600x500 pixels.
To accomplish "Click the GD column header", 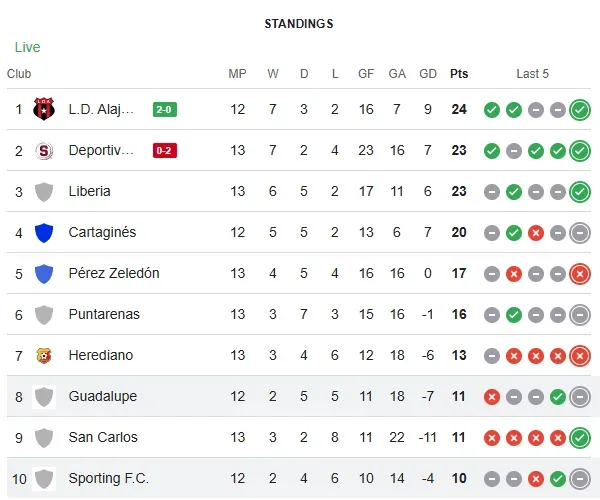I will (428, 73).
